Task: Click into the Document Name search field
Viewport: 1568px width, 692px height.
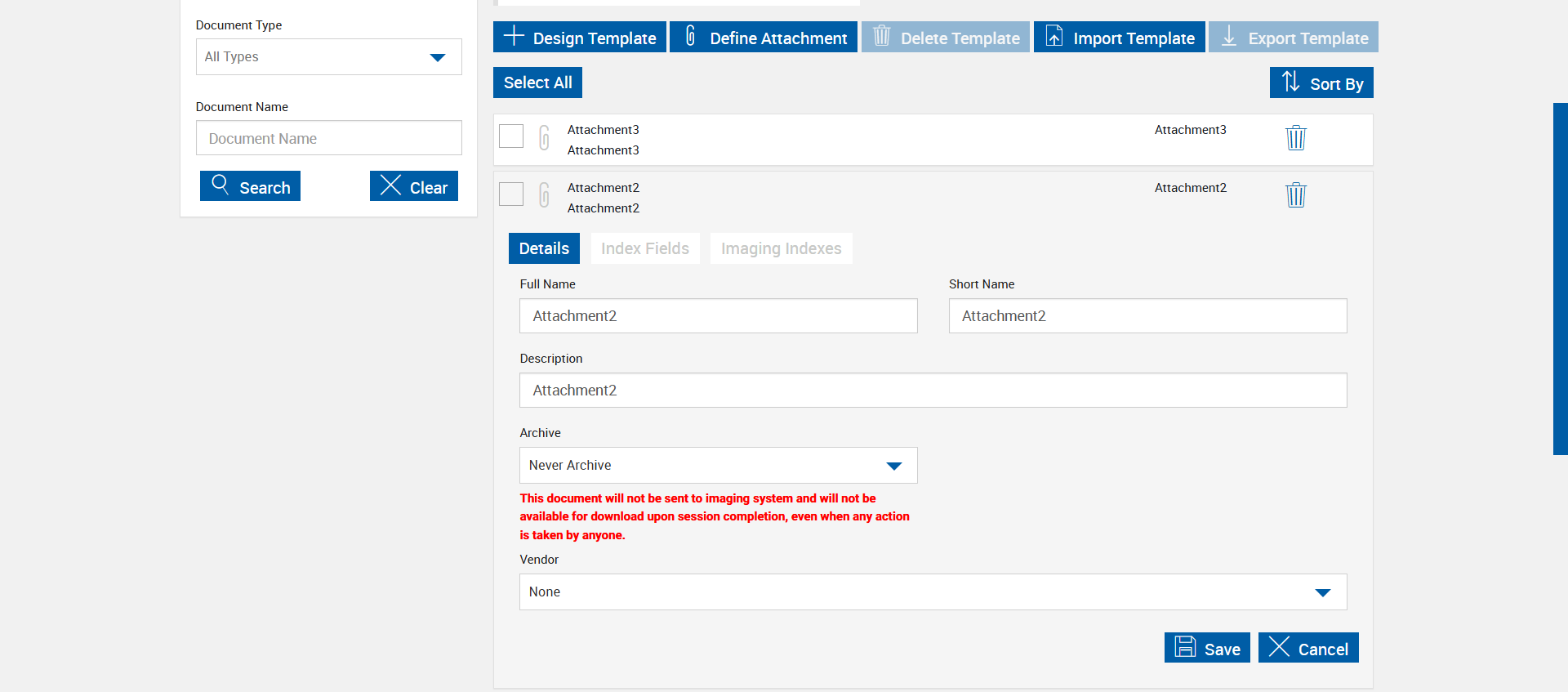Action: pyautogui.click(x=328, y=139)
